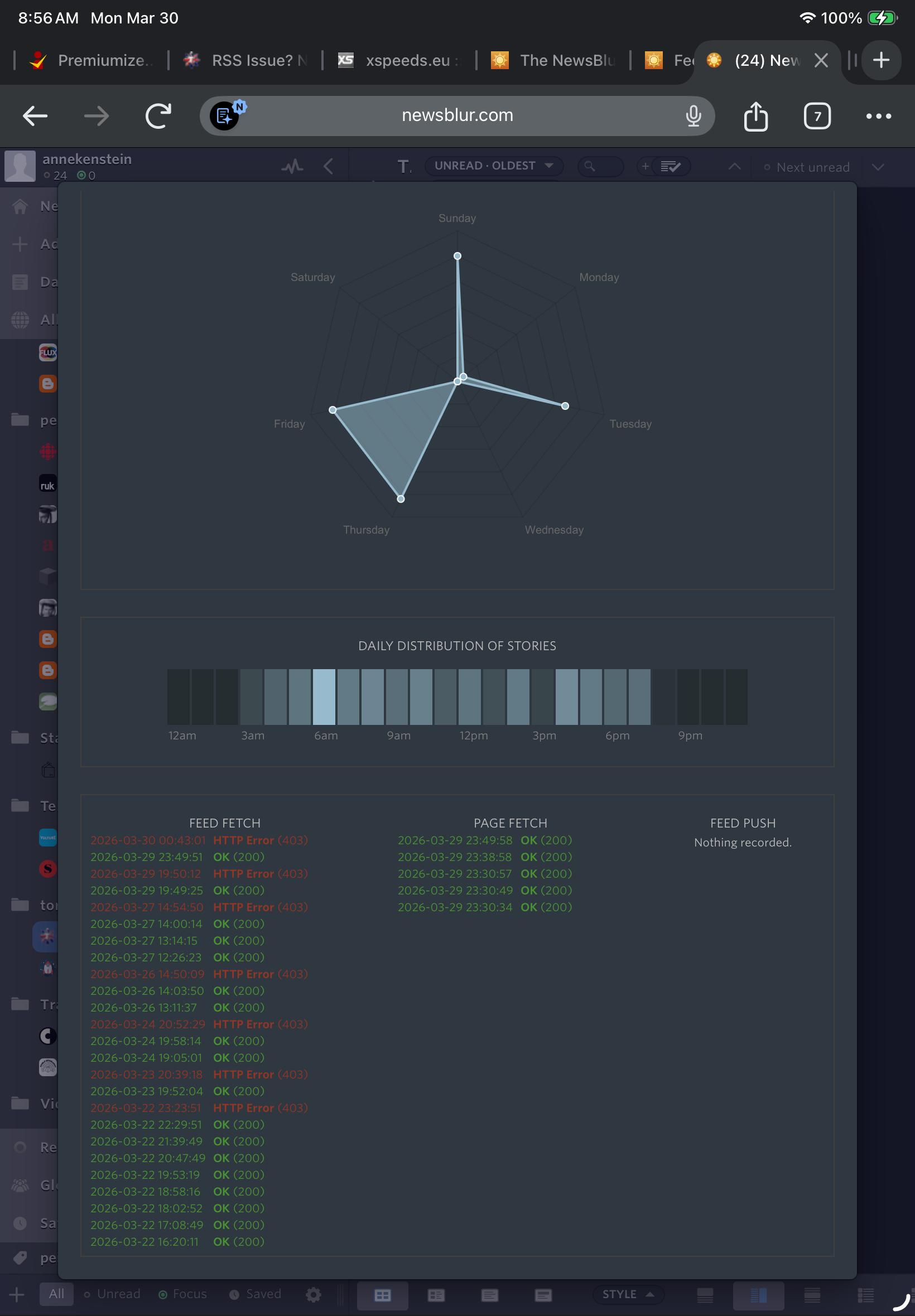Switch feed filter to Saved
The image size is (915, 1316).
(x=256, y=1294)
